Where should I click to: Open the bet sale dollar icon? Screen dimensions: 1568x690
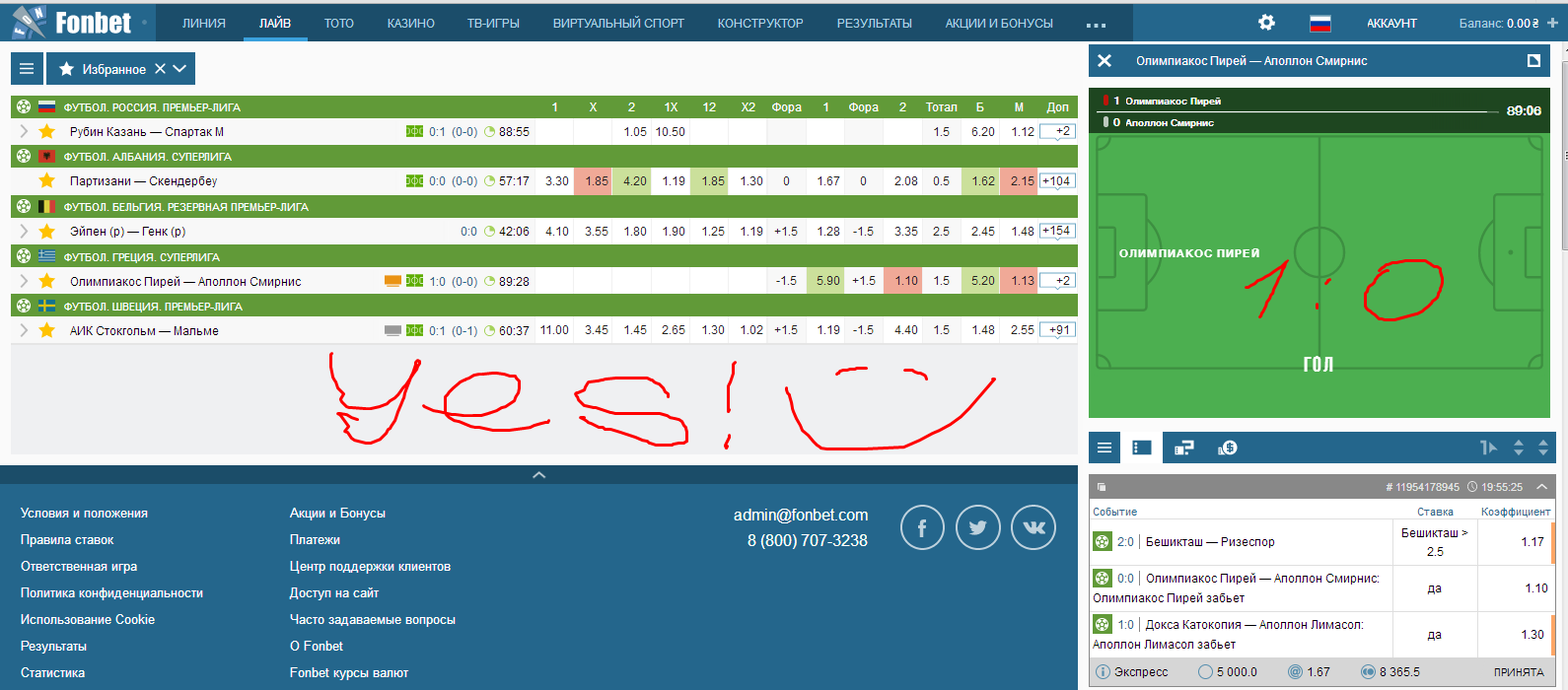1228,448
